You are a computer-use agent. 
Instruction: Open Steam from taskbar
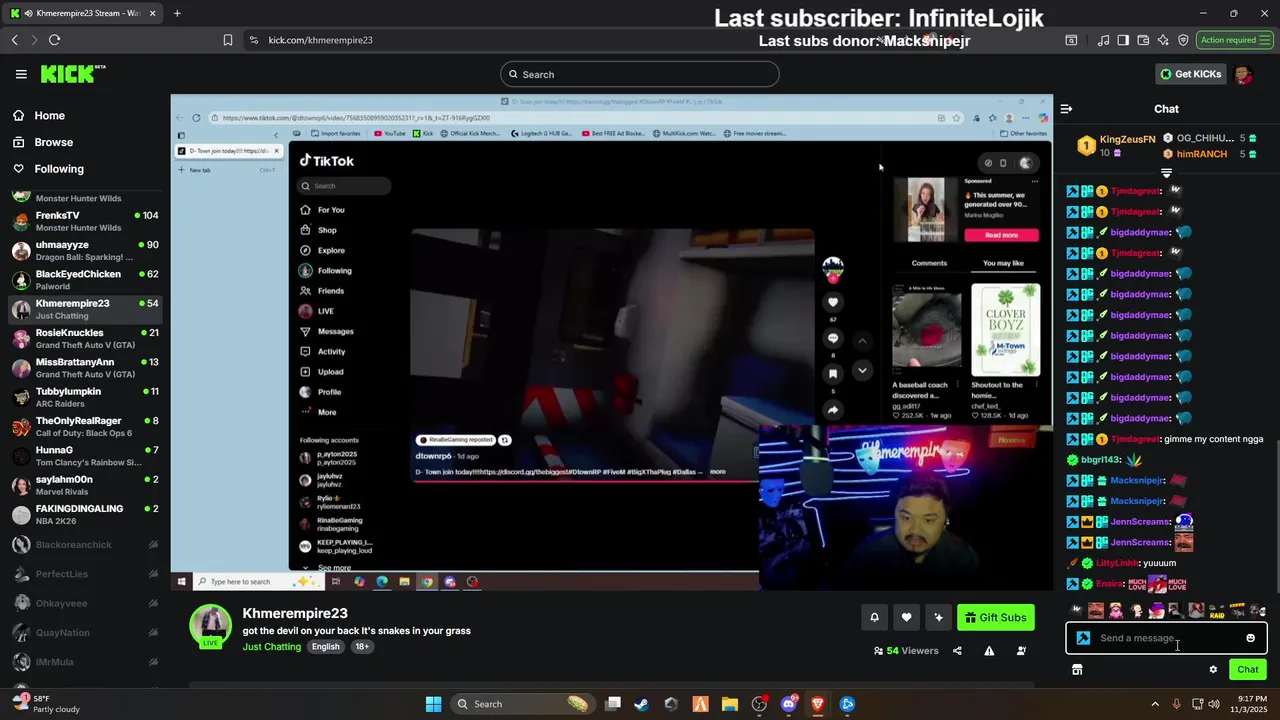641,704
